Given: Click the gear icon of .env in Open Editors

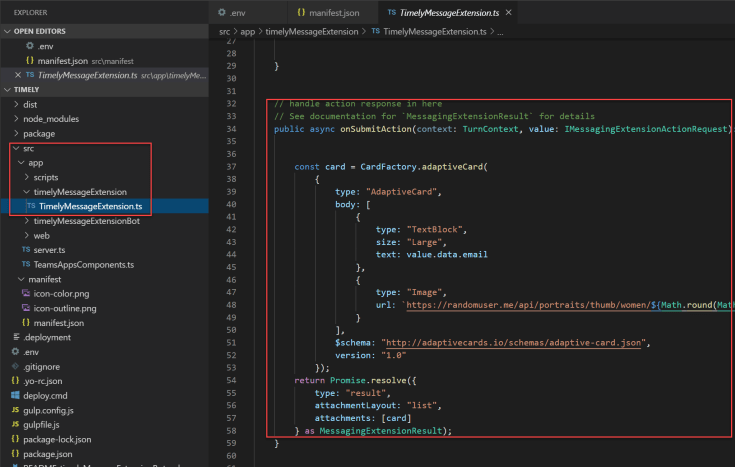Looking at the screenshot, I should (29, 47).
